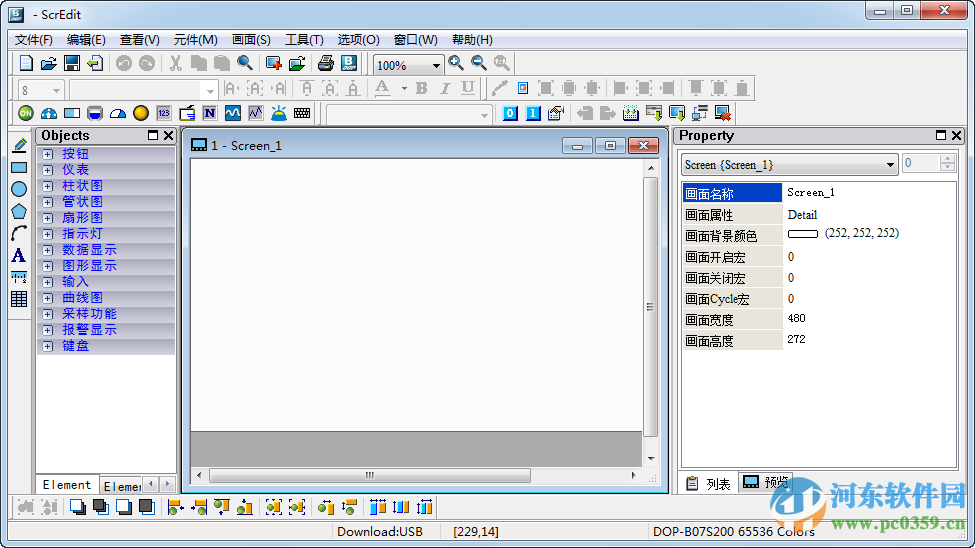Click the 画面宽度 value 480
975x548 pixels.
[x=797, y=318]
